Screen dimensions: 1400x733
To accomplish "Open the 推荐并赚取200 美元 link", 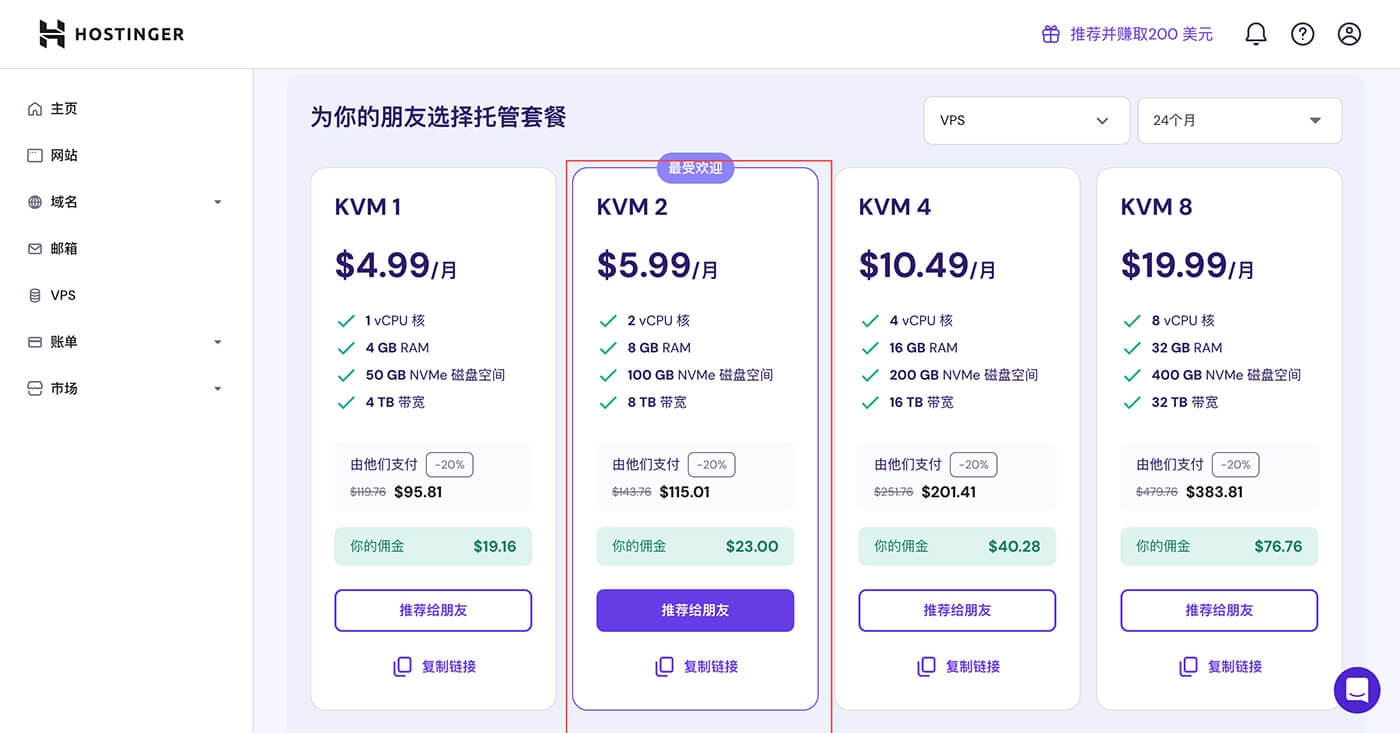I will point(1141,34).
